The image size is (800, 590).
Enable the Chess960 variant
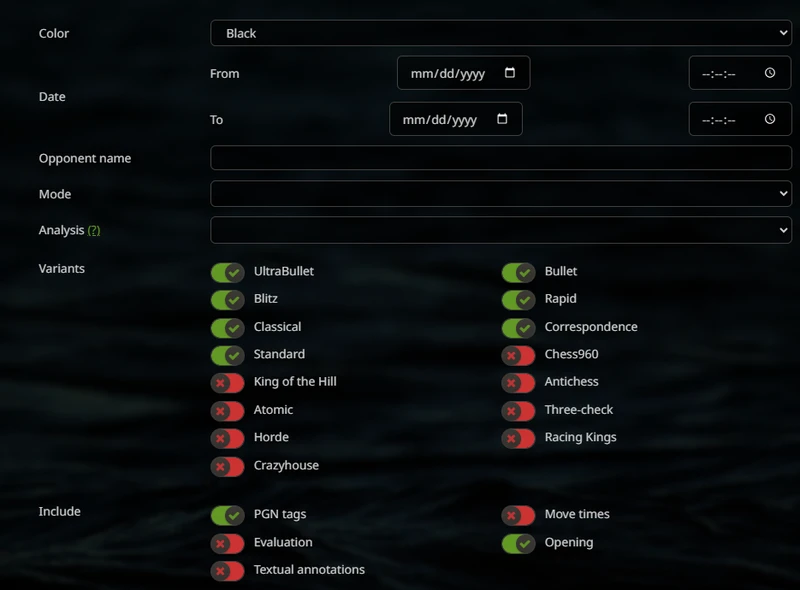(518, 355)
